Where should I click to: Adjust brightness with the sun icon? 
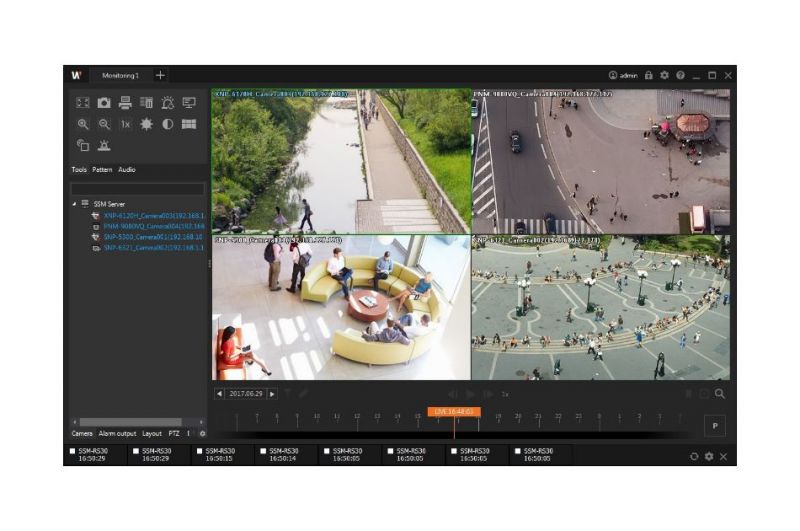pos(146,124)
